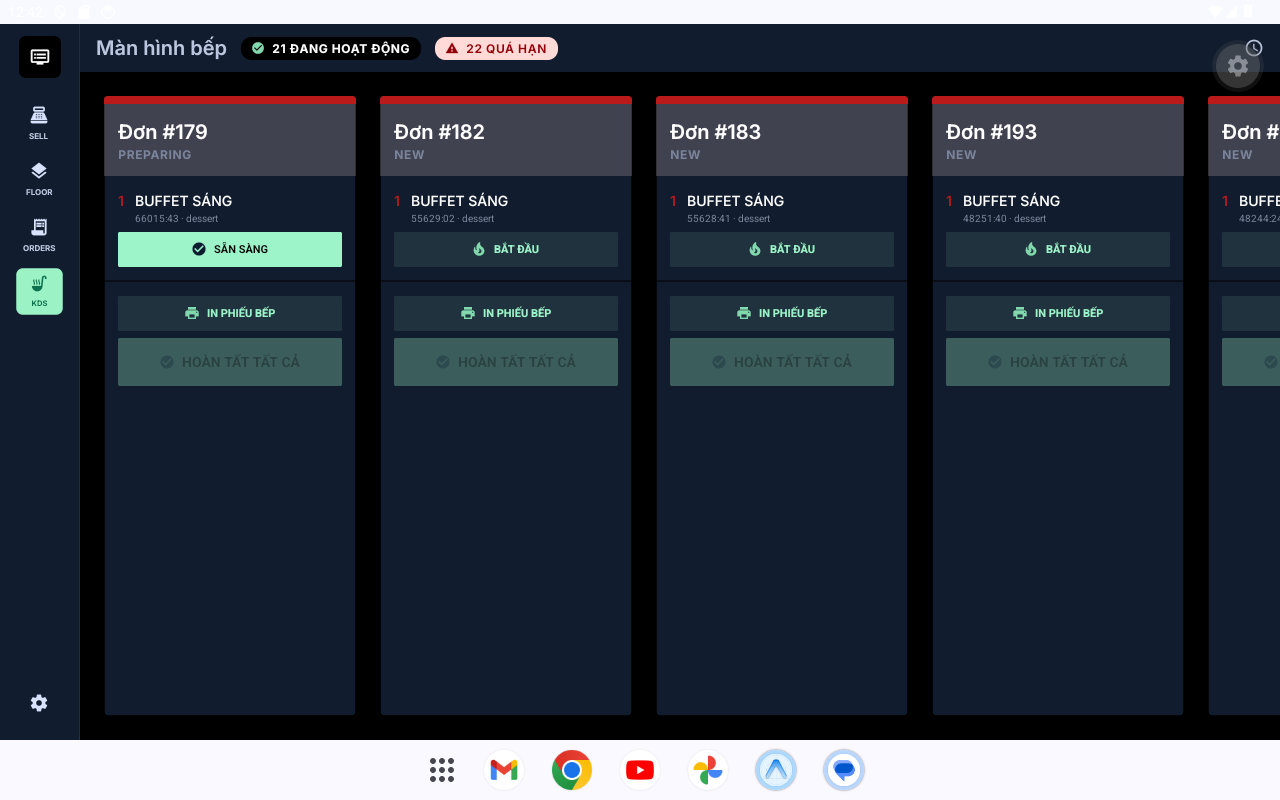This screenshot has height=800, width=1280.
Task: Select BUFFET SÁNG item in order #193
Action: (x=1012, y=201)
